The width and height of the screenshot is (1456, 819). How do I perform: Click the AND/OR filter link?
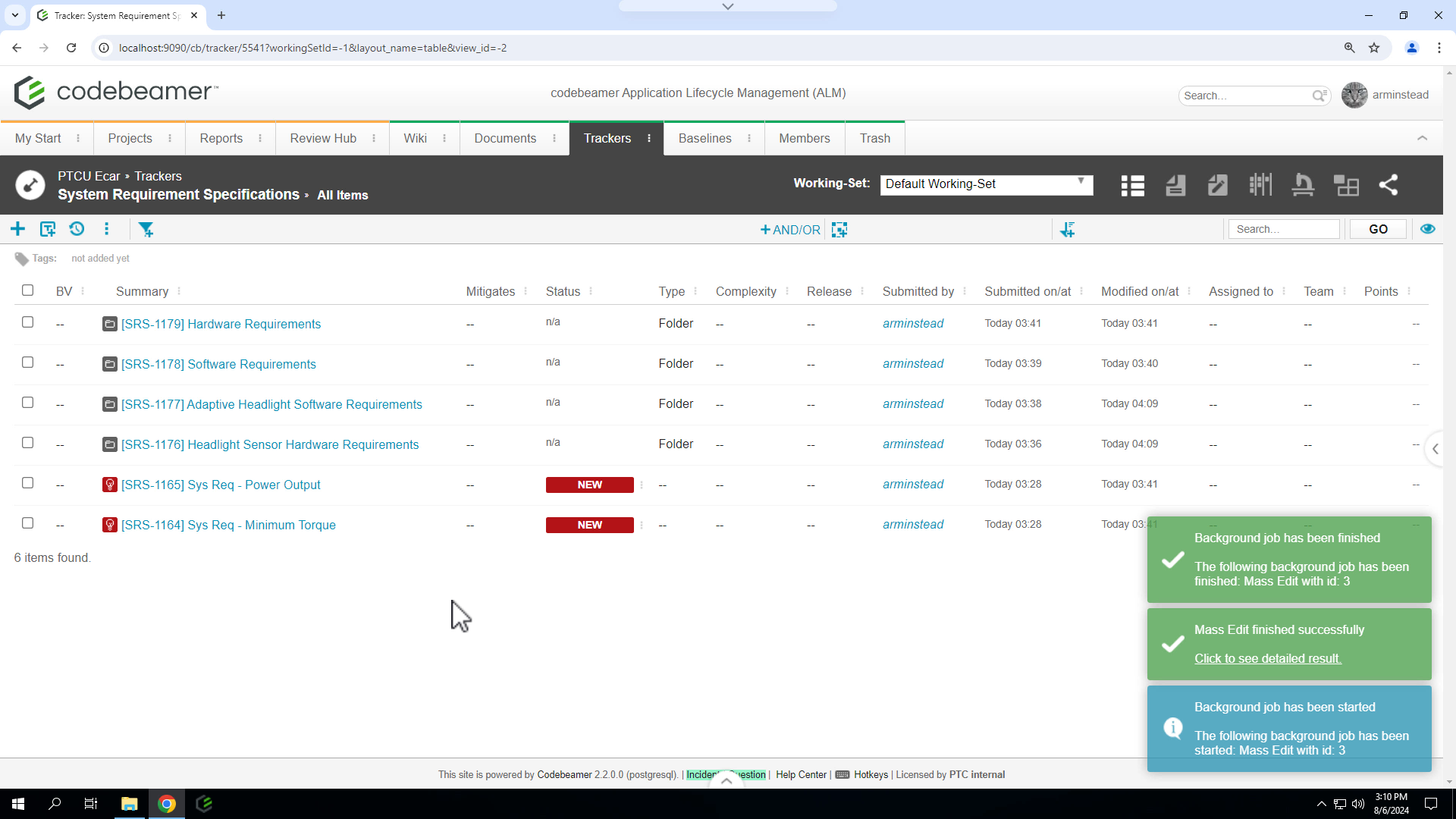(790, 230)
